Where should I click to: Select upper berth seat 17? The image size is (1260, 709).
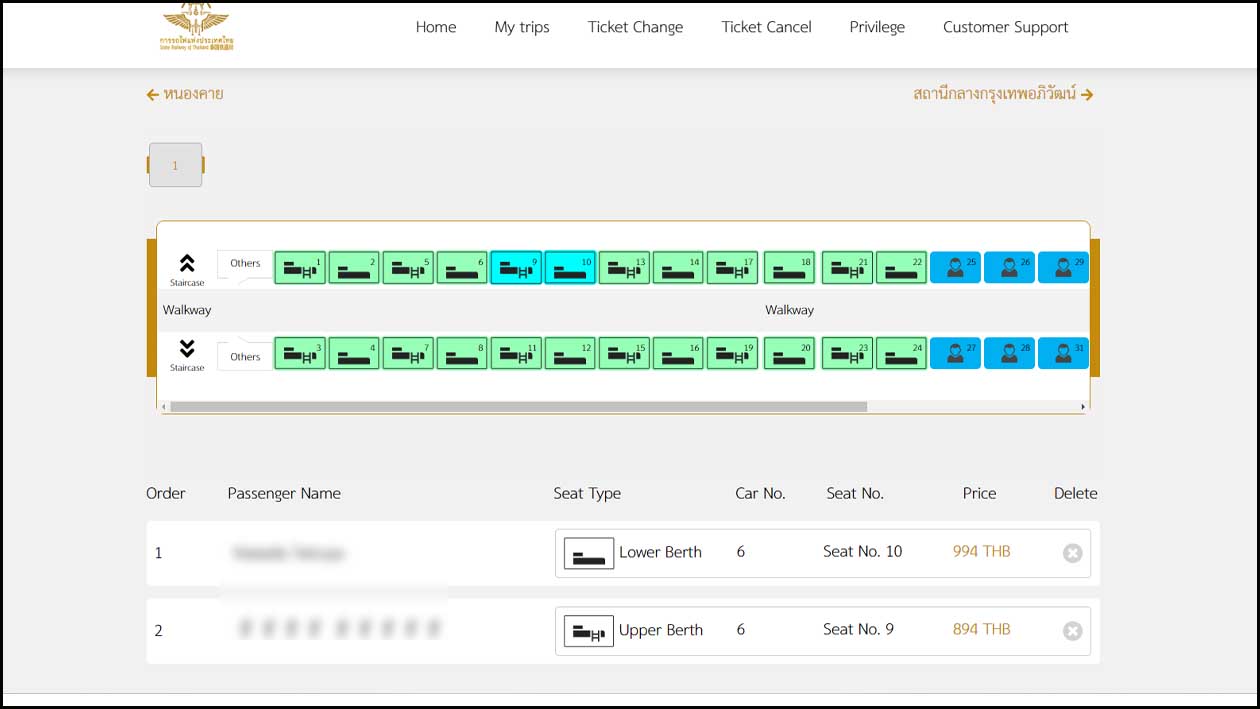point(732,268)
